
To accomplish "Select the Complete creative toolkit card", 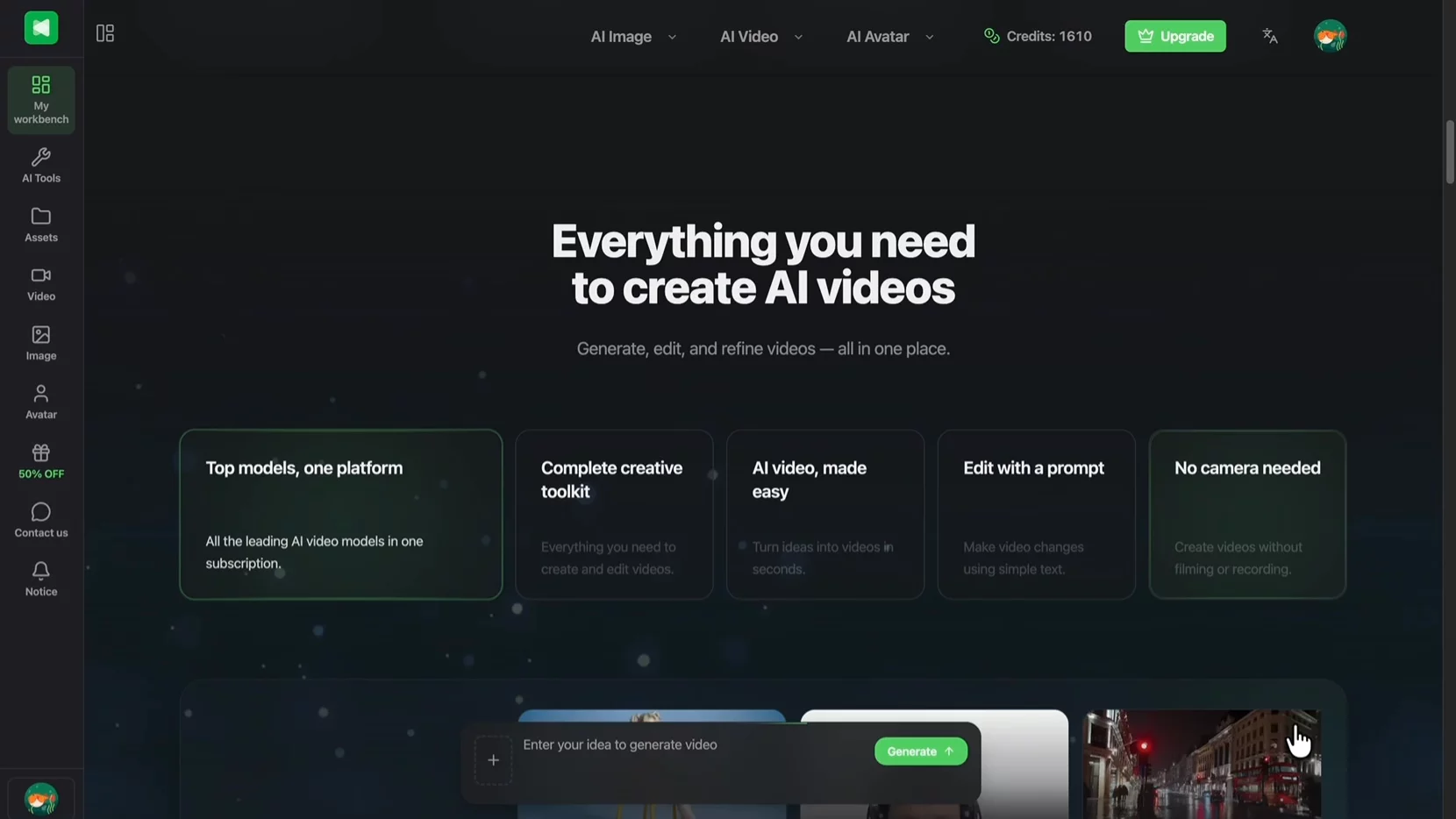I will (614, 515).
